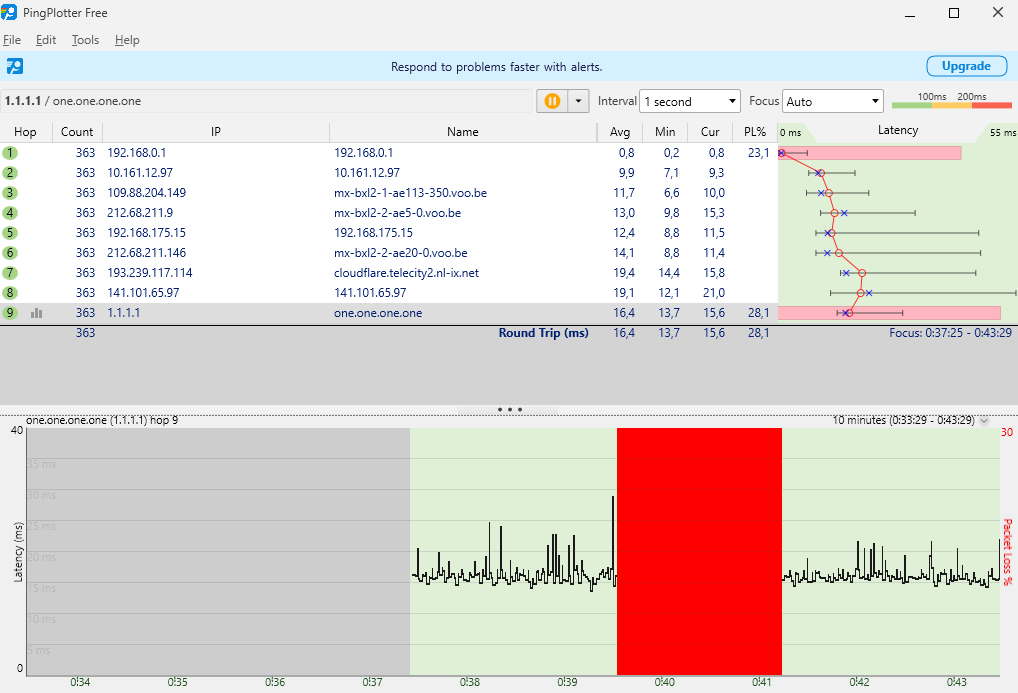Open the dropdown arrow beside the pause button

pyautogui.click(x=578, y=101)
